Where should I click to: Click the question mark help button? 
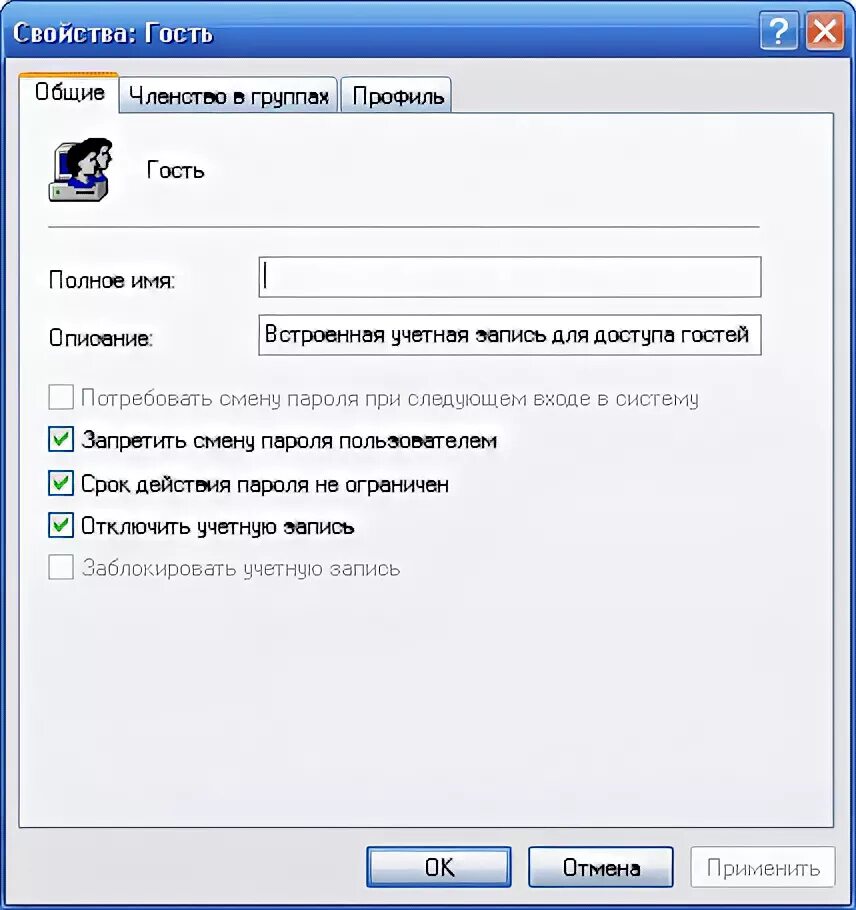click(x=779, y=31)
